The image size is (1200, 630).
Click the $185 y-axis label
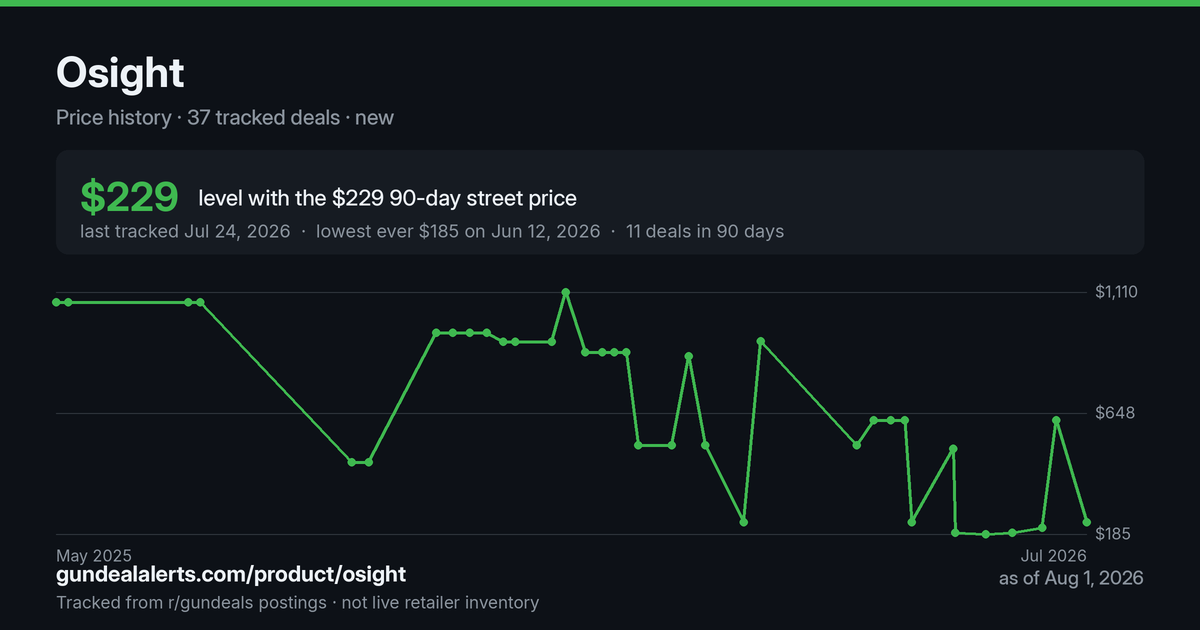[1115, 534]
